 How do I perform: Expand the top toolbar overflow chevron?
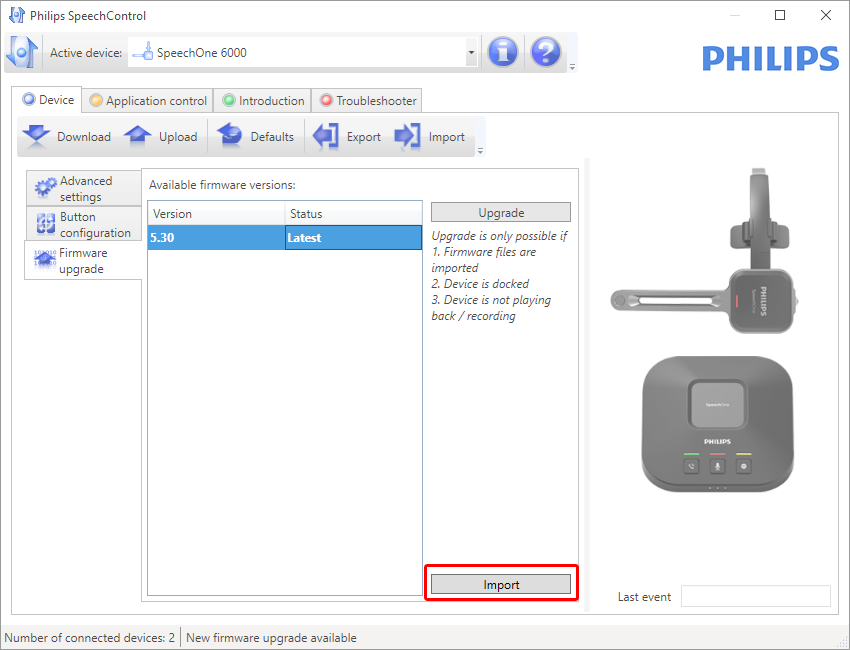coord(572,67)
